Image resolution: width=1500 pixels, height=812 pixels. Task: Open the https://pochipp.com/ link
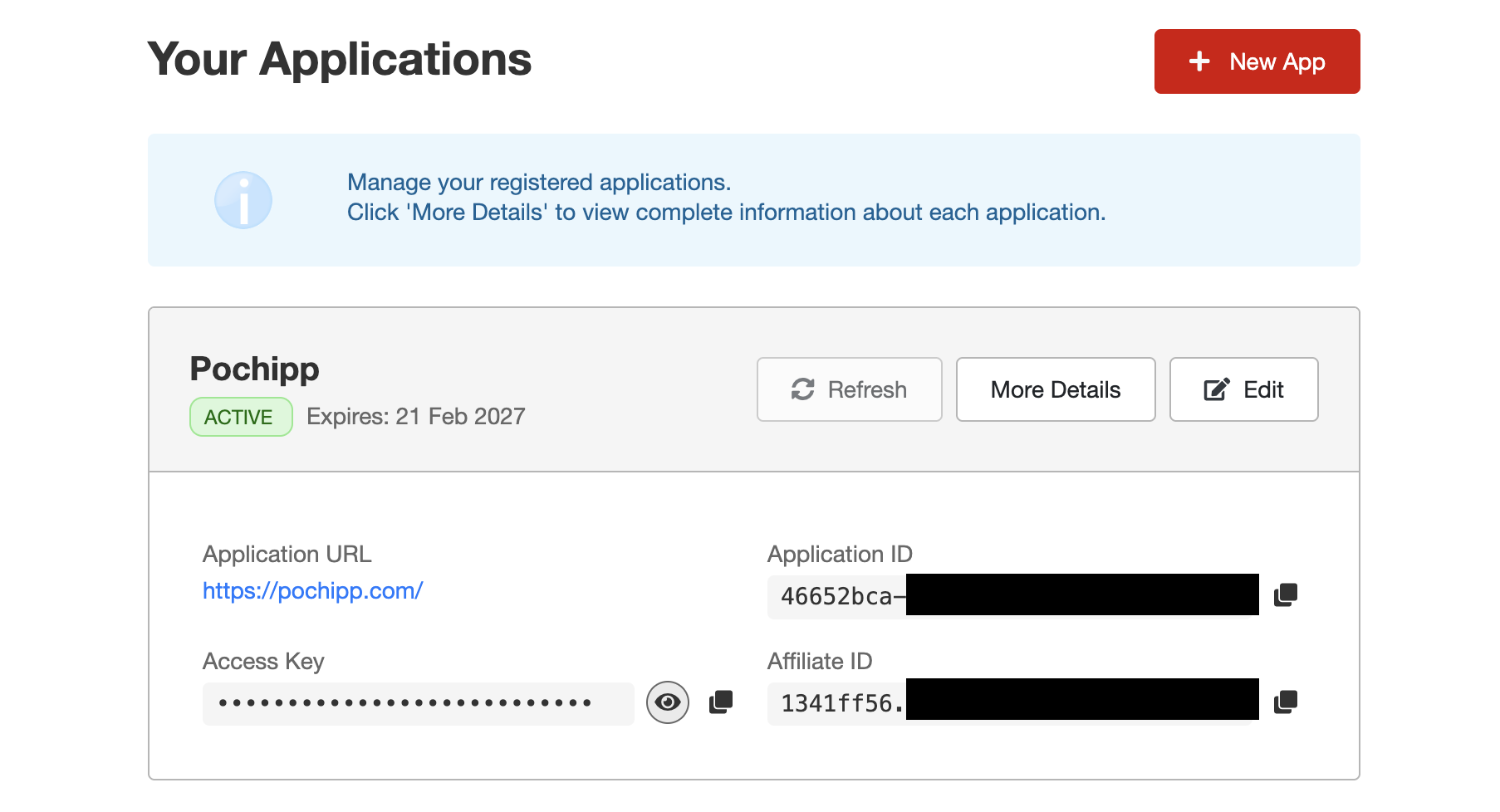pos(313,591)
